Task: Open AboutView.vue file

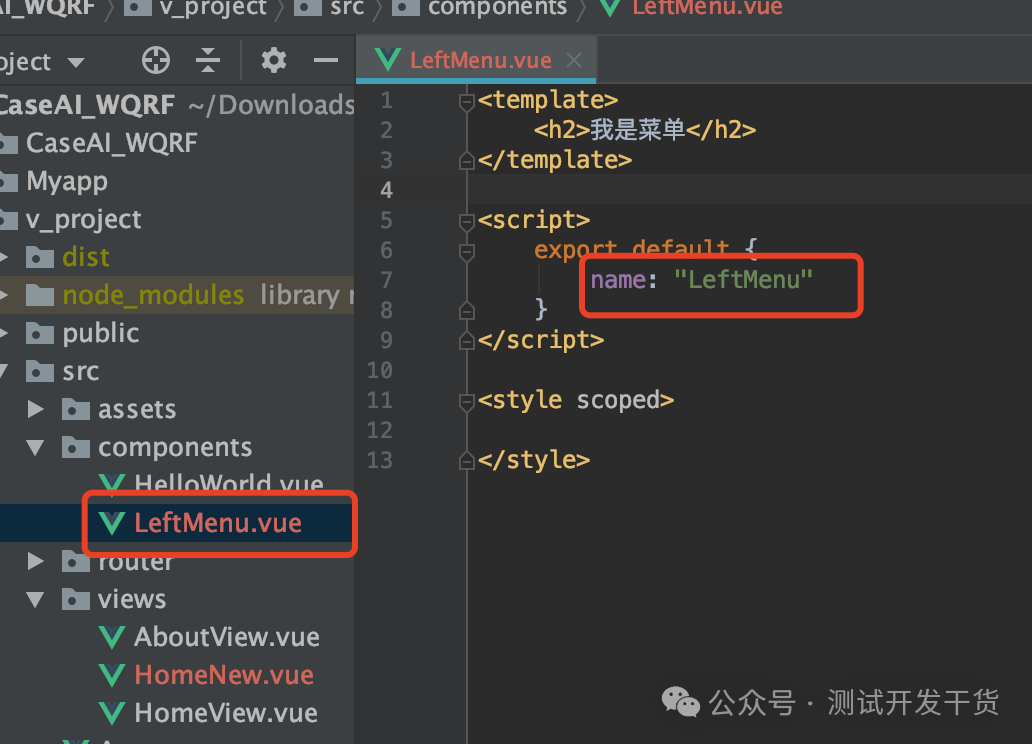Action: [x=226, y=637]
